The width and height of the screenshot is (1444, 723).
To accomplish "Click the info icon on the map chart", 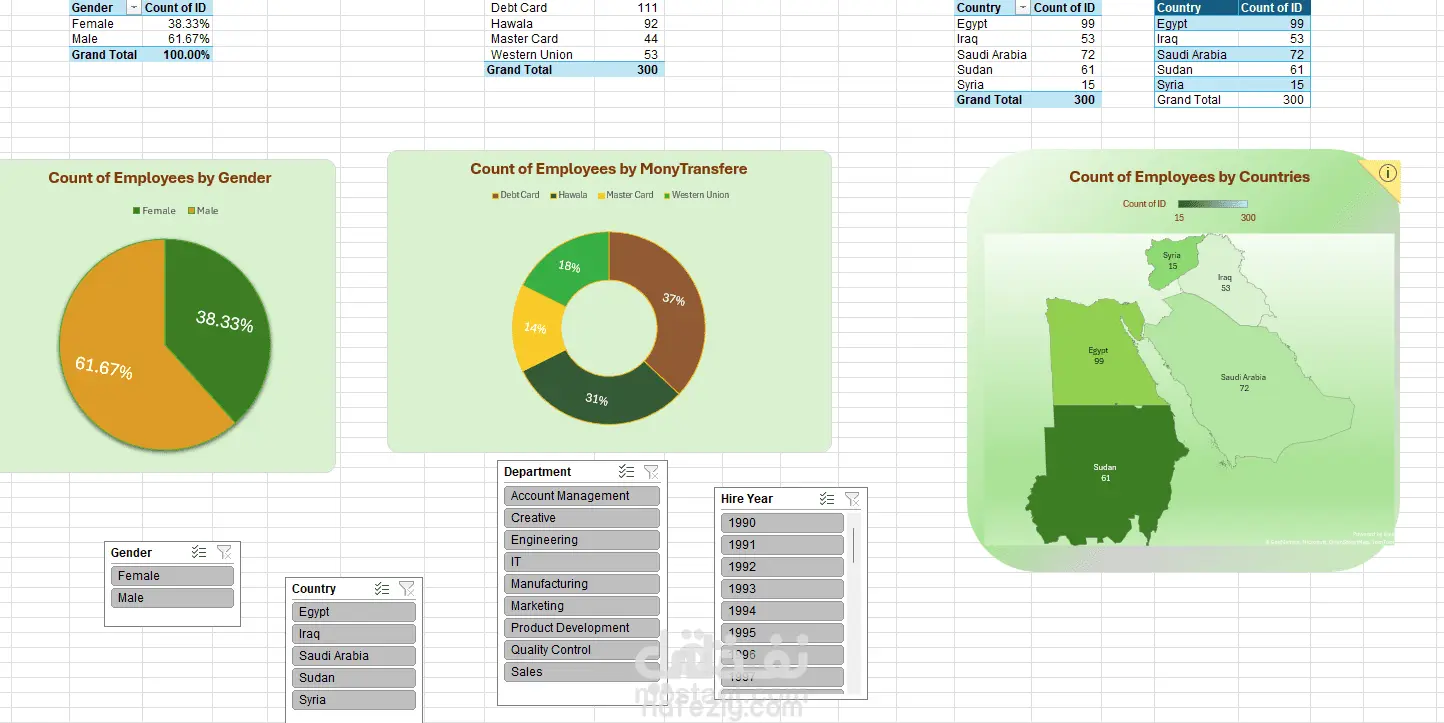I will click(x=1387, y=173).
